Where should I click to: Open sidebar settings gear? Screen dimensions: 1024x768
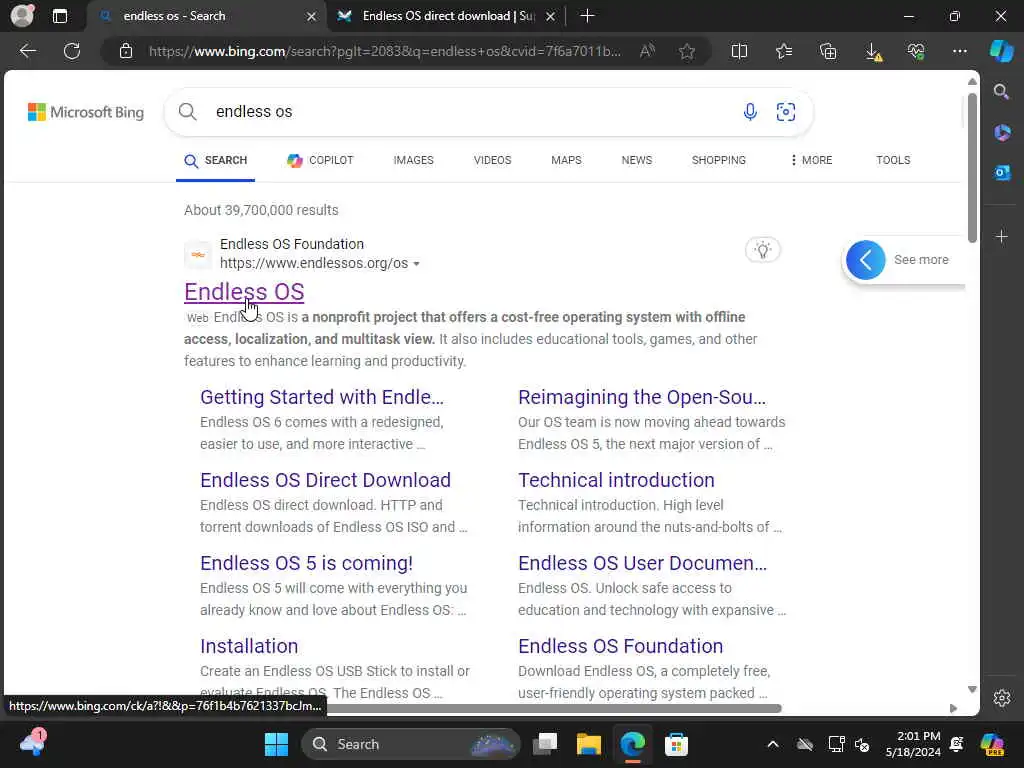point(1002,698)
